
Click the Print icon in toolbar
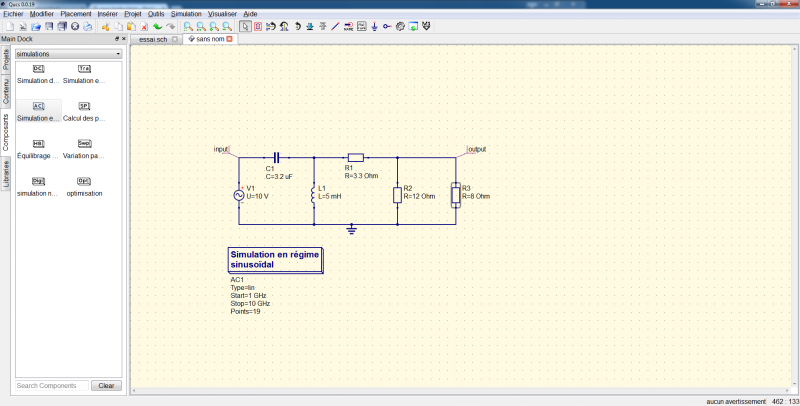click(x=88, y=27)
